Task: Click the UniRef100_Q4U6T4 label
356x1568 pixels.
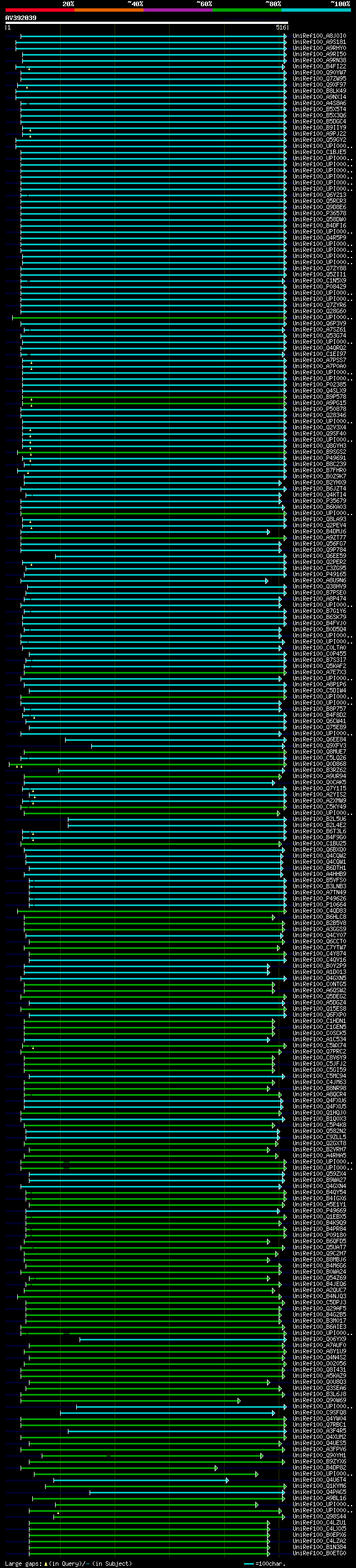Action: (319, 1480)
